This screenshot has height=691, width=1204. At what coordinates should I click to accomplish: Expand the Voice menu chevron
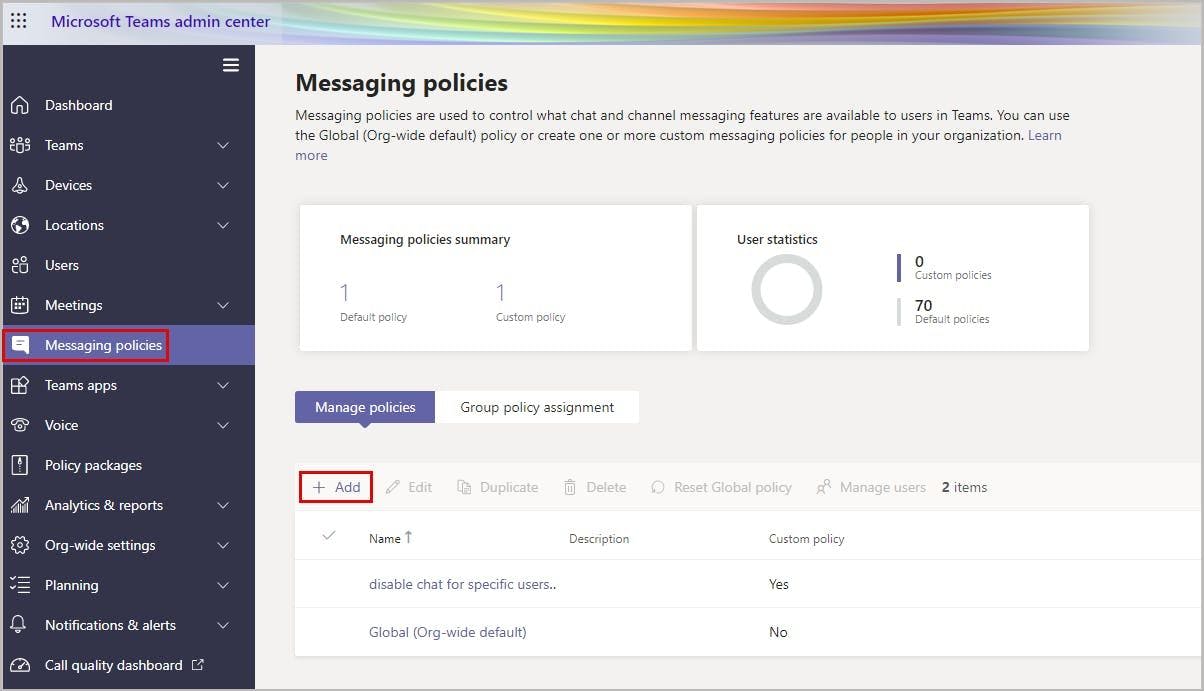pos(223,425)
